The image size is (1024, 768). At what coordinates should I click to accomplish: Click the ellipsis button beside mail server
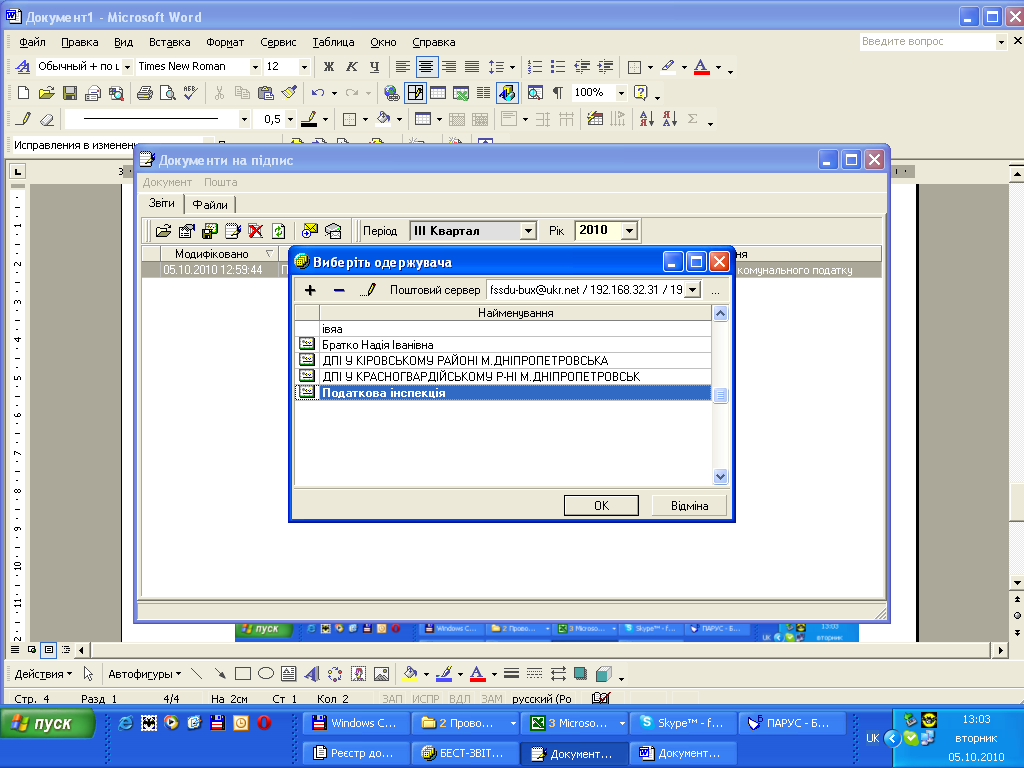tap(715, 290)
